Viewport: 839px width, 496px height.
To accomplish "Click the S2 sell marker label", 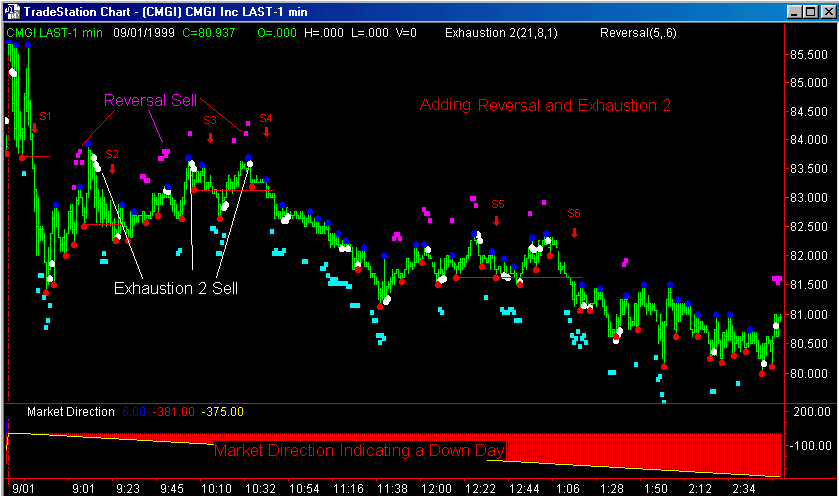I will pyautogui.click(x=112, y=154).
